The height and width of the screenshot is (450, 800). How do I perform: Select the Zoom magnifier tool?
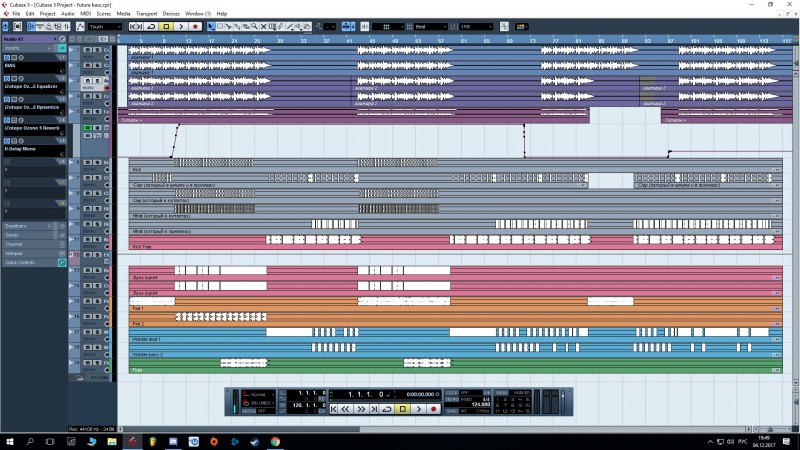255,27
